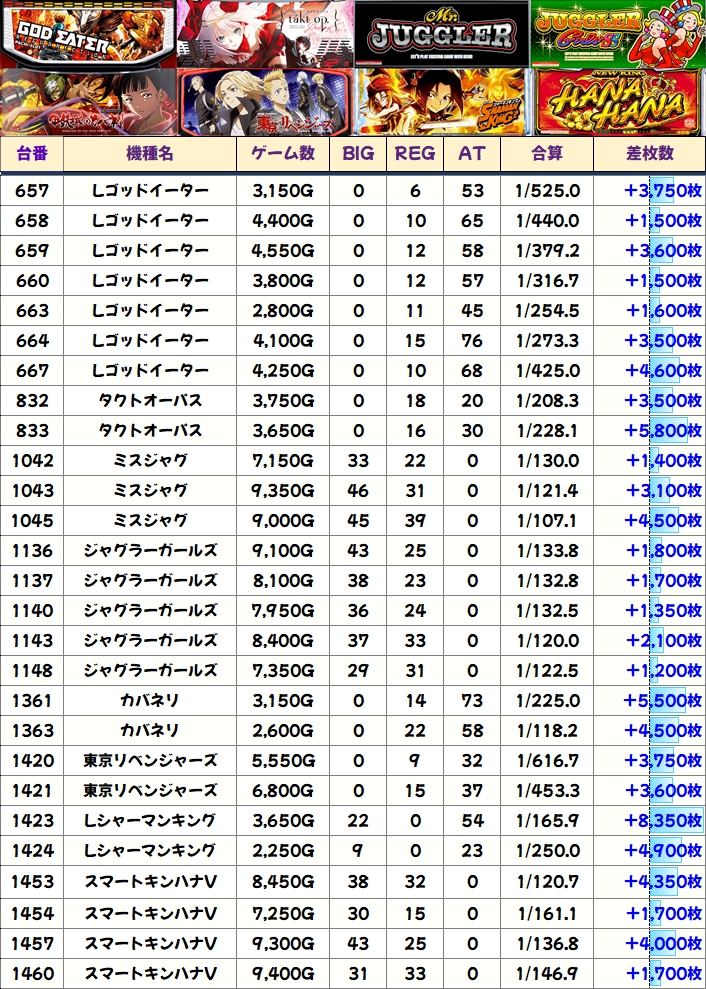Open the Shaman King banner
706x989 pixels.
(x=442, y=102)
